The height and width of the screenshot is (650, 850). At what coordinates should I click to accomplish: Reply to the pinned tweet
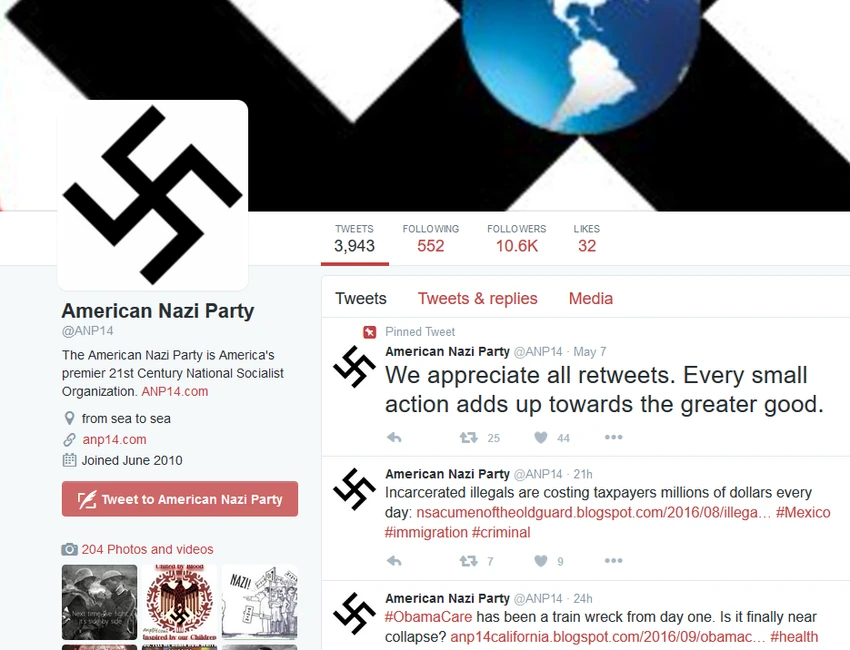[x=394, y=437]
